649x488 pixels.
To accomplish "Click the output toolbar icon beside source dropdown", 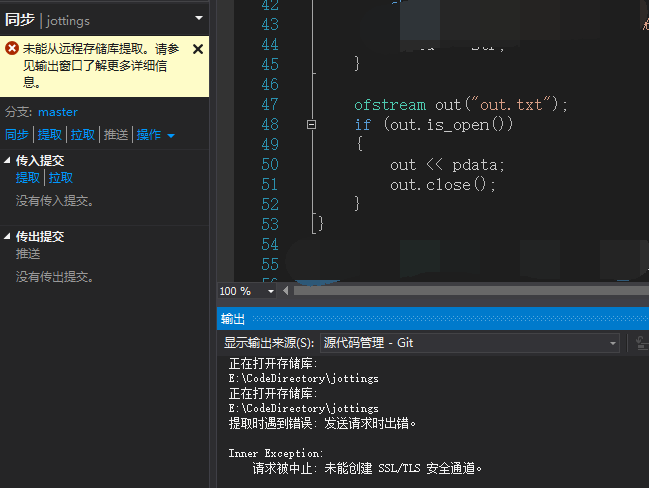I will click(x=642, y=343).
